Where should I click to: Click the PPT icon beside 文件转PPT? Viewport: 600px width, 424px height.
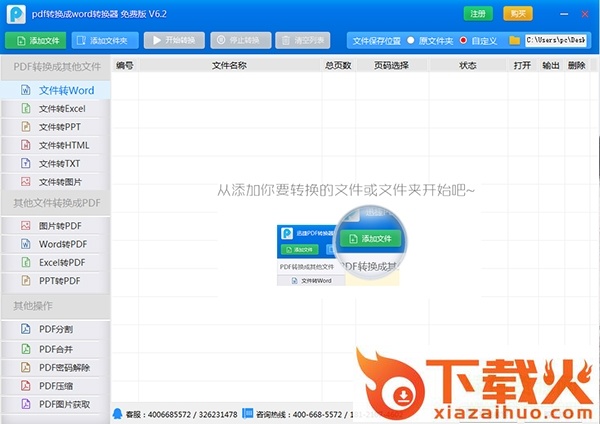26,127
